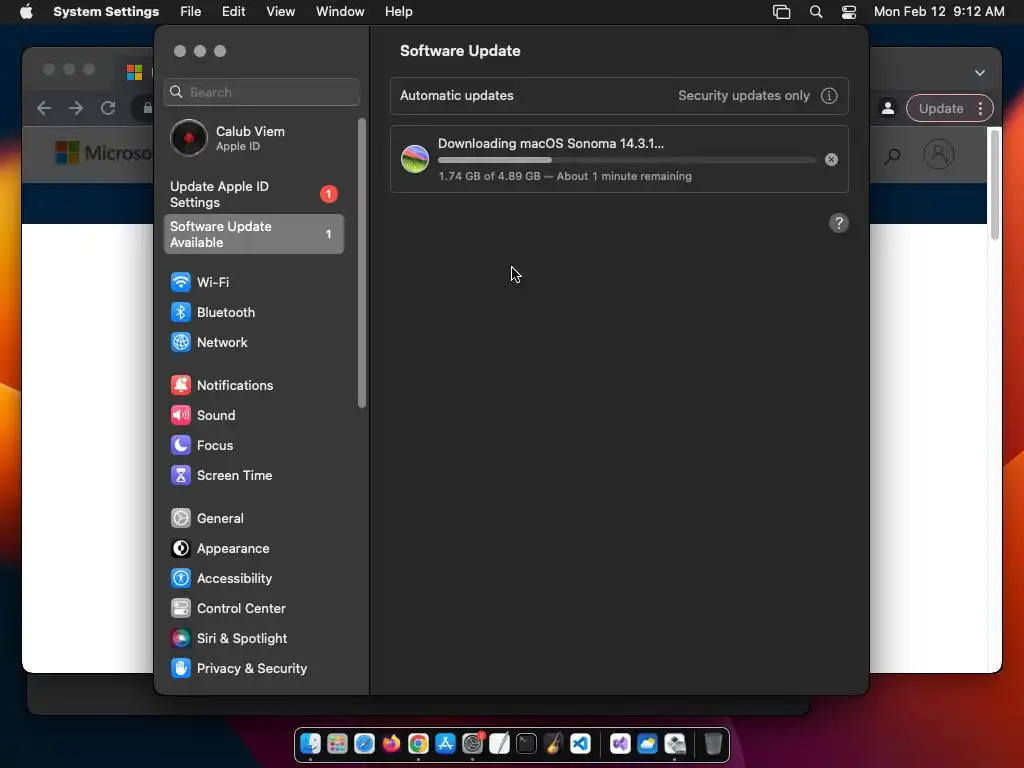
Task: Open the Apple menu
Action: click(x=26, y=12)
